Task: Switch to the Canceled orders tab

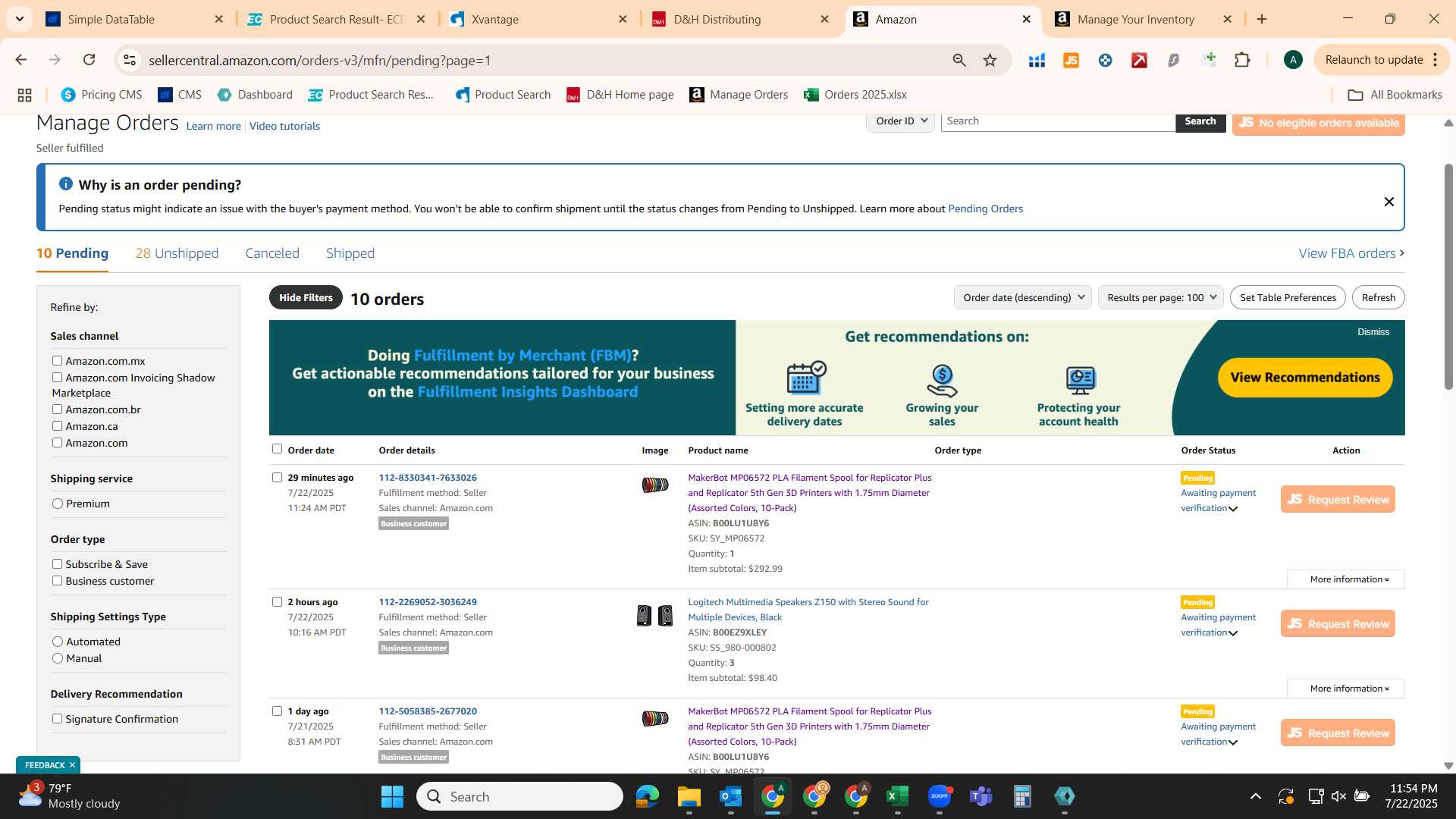Action: pos(272,253)
